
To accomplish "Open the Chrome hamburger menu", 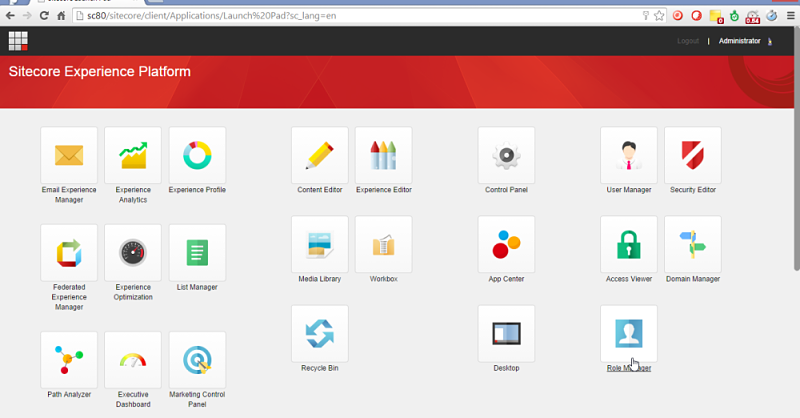I will [790, 16].
